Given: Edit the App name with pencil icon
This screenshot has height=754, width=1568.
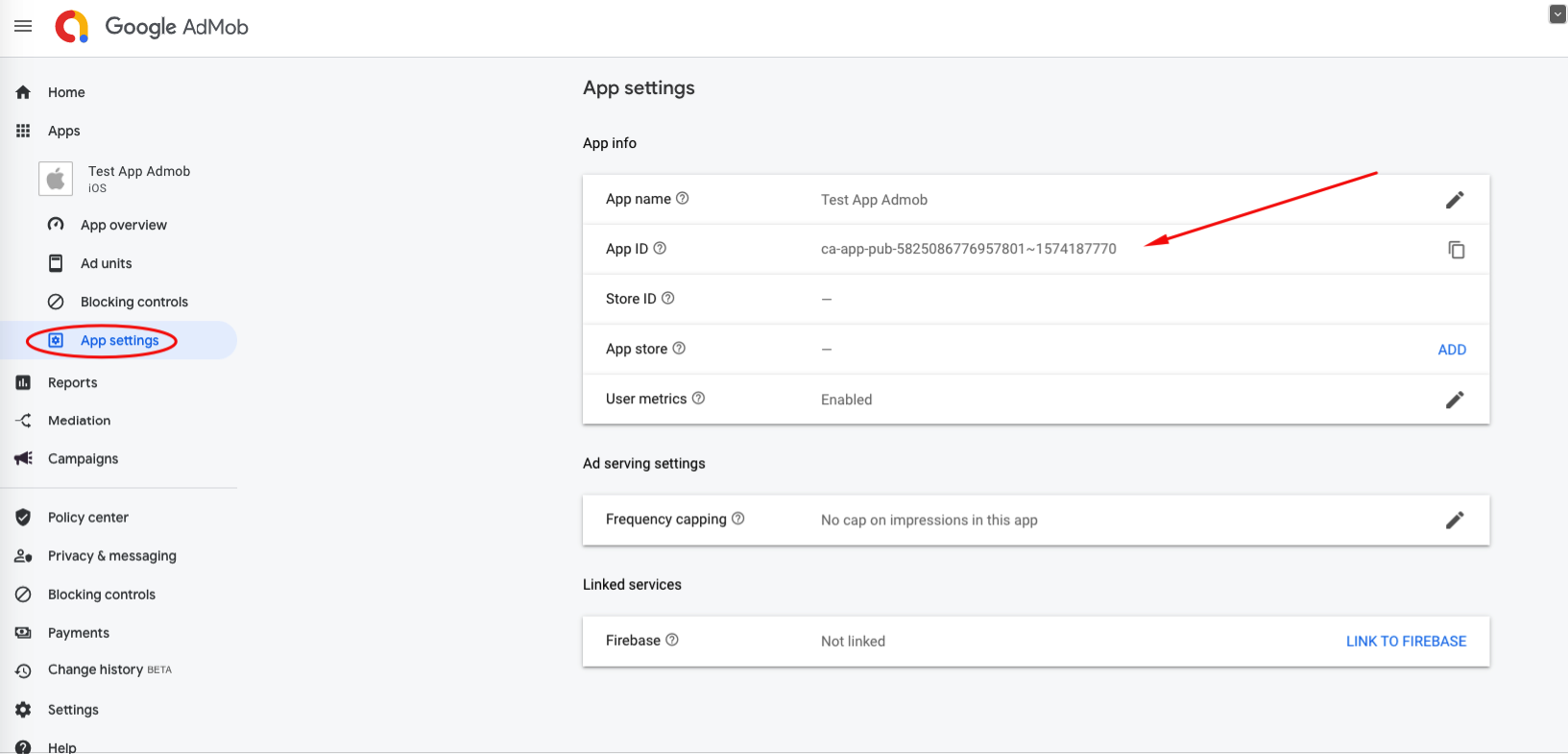Looking at the screenshot, I should pyautogui.click(x=1455, y=200).
